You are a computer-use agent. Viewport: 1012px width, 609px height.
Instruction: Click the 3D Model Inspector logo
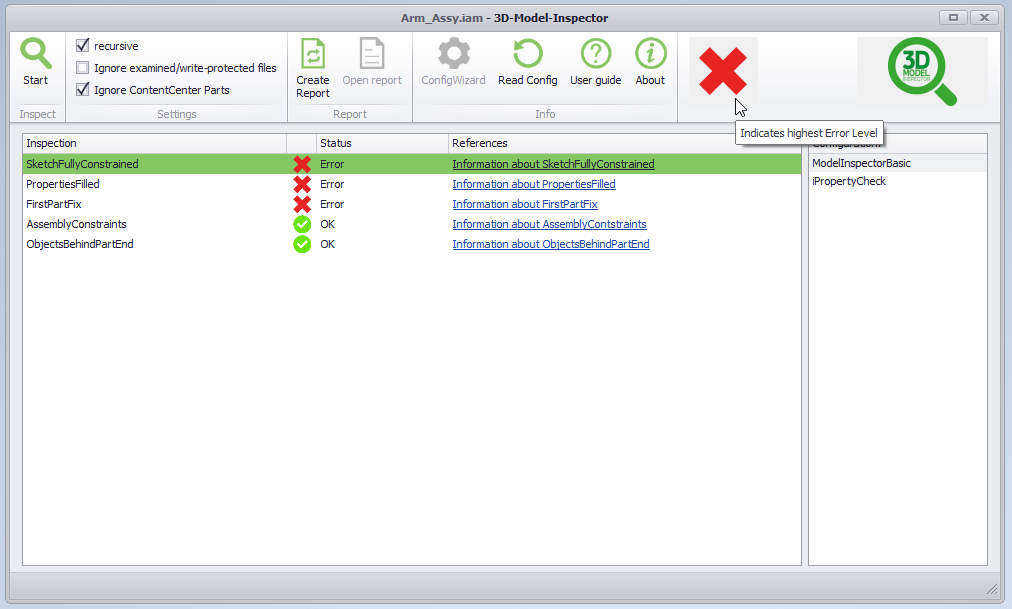pos(922,71)
